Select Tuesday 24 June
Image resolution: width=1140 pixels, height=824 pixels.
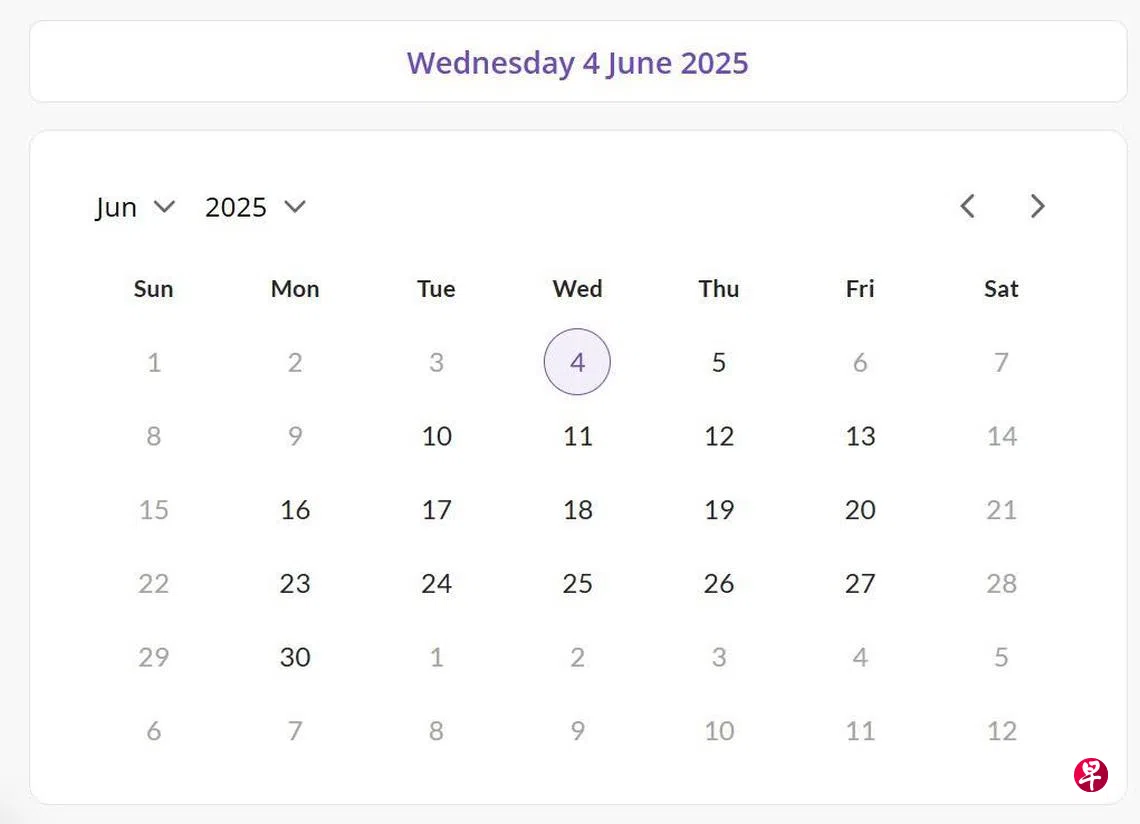click(x=436, y=584)
